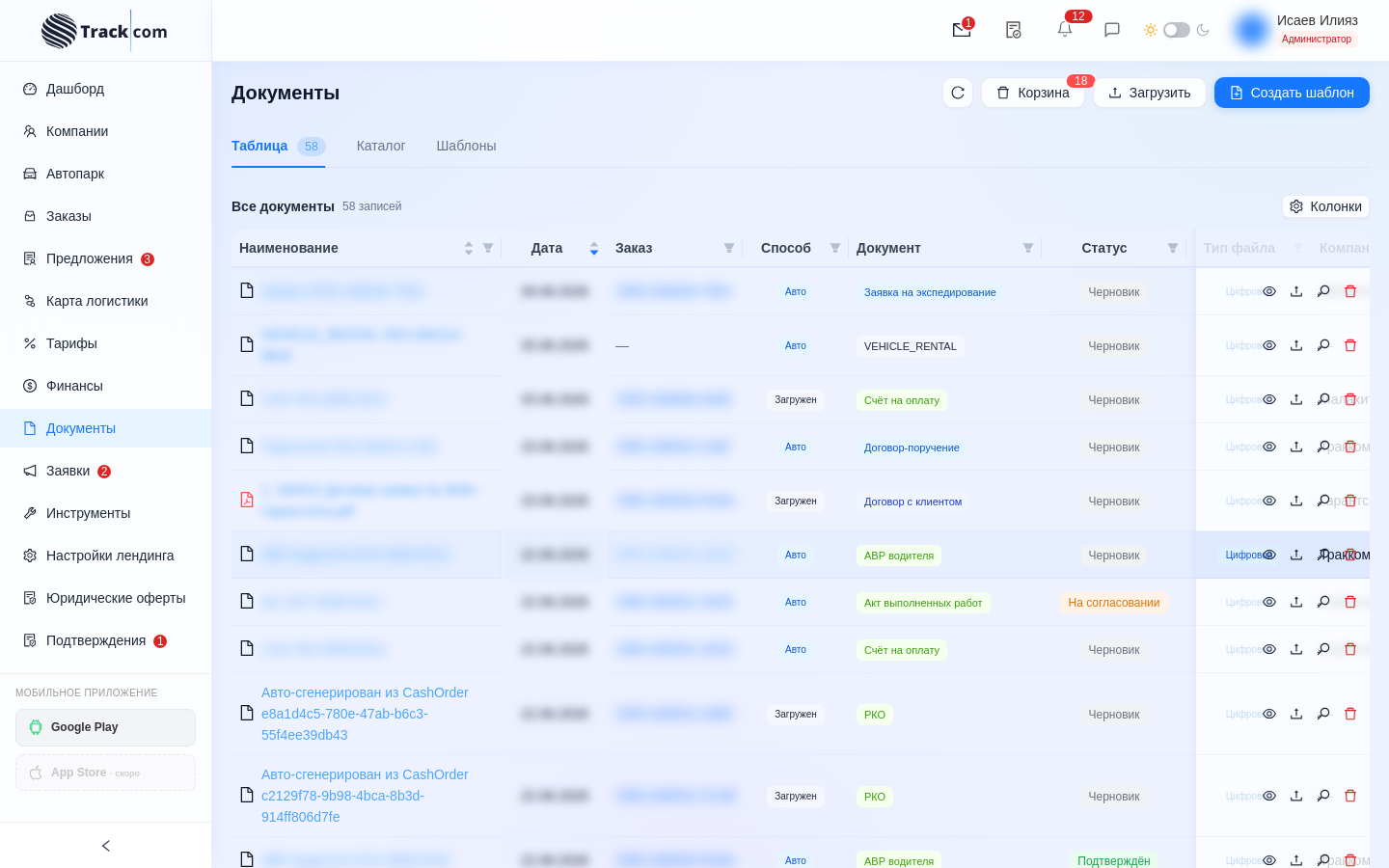Click the На согласовании status badge
Viewport: 1389px width, 868px height.
click(1114, 603)
